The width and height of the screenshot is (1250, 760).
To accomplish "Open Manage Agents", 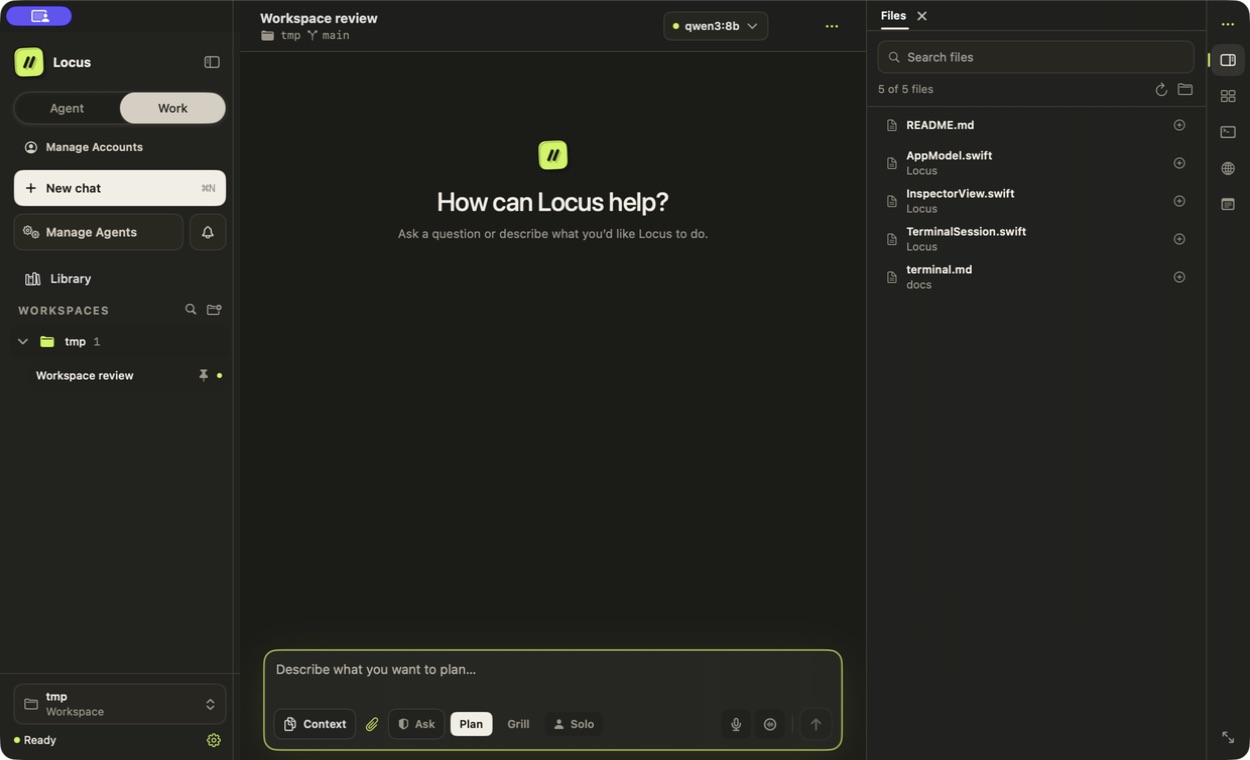I will click(98, 232).
